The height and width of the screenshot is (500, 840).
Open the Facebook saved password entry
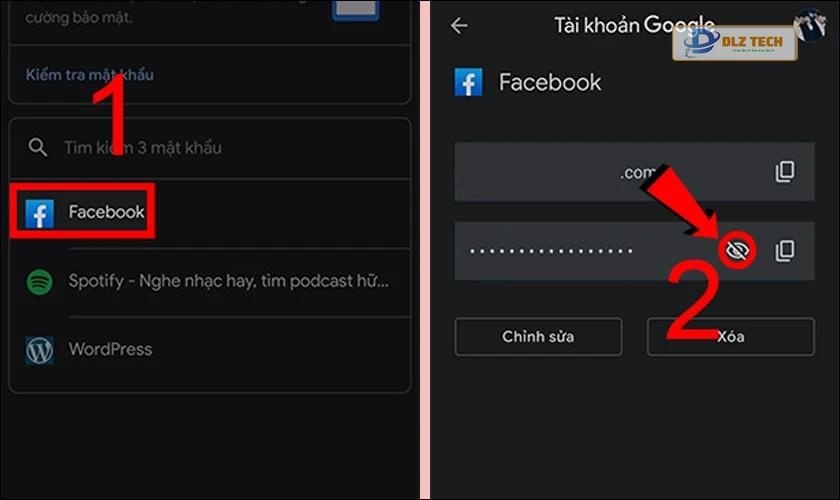(210, 213)
